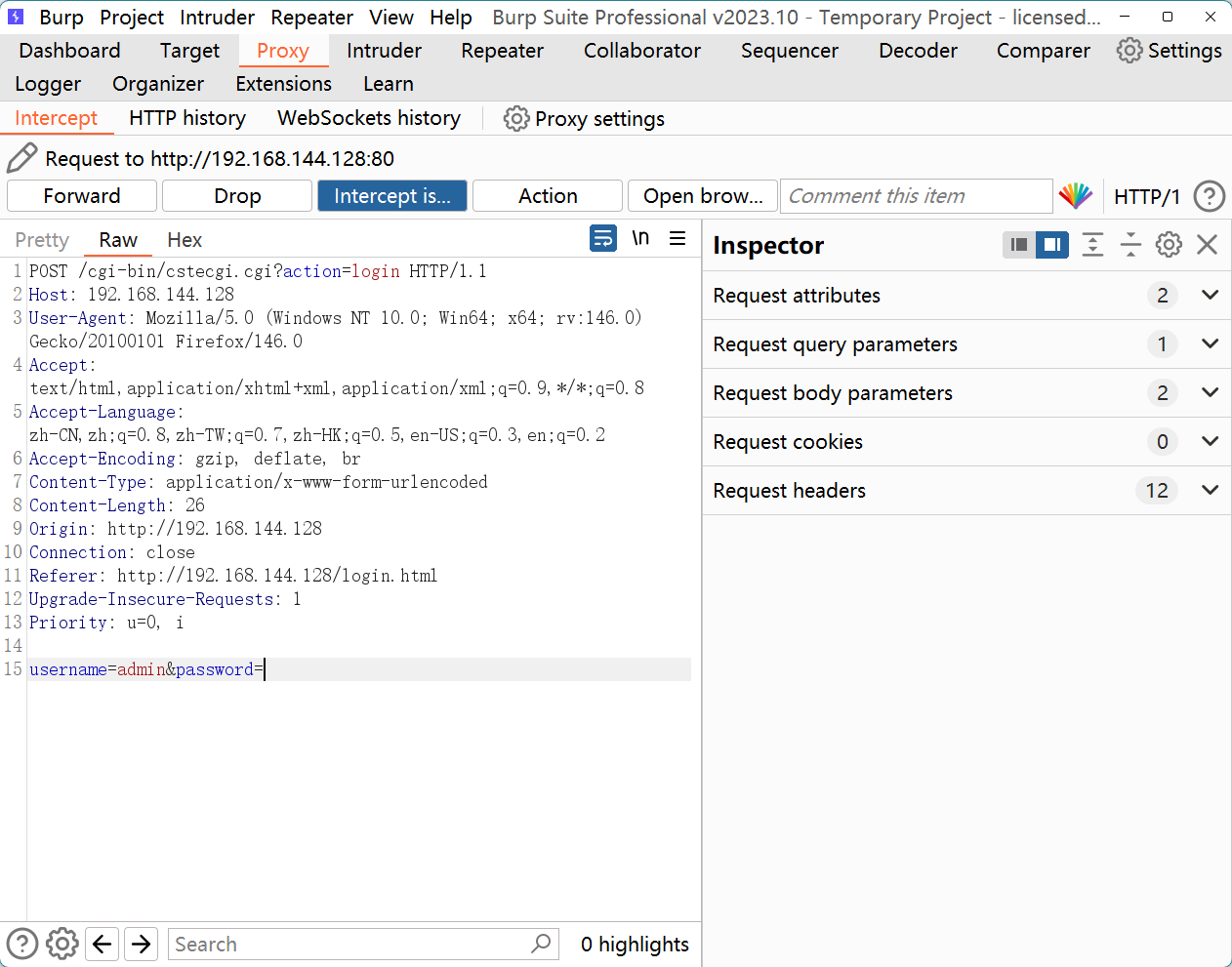Open the Intruder tool tab
Screen dimensions: 1232x967
point(385,51)
